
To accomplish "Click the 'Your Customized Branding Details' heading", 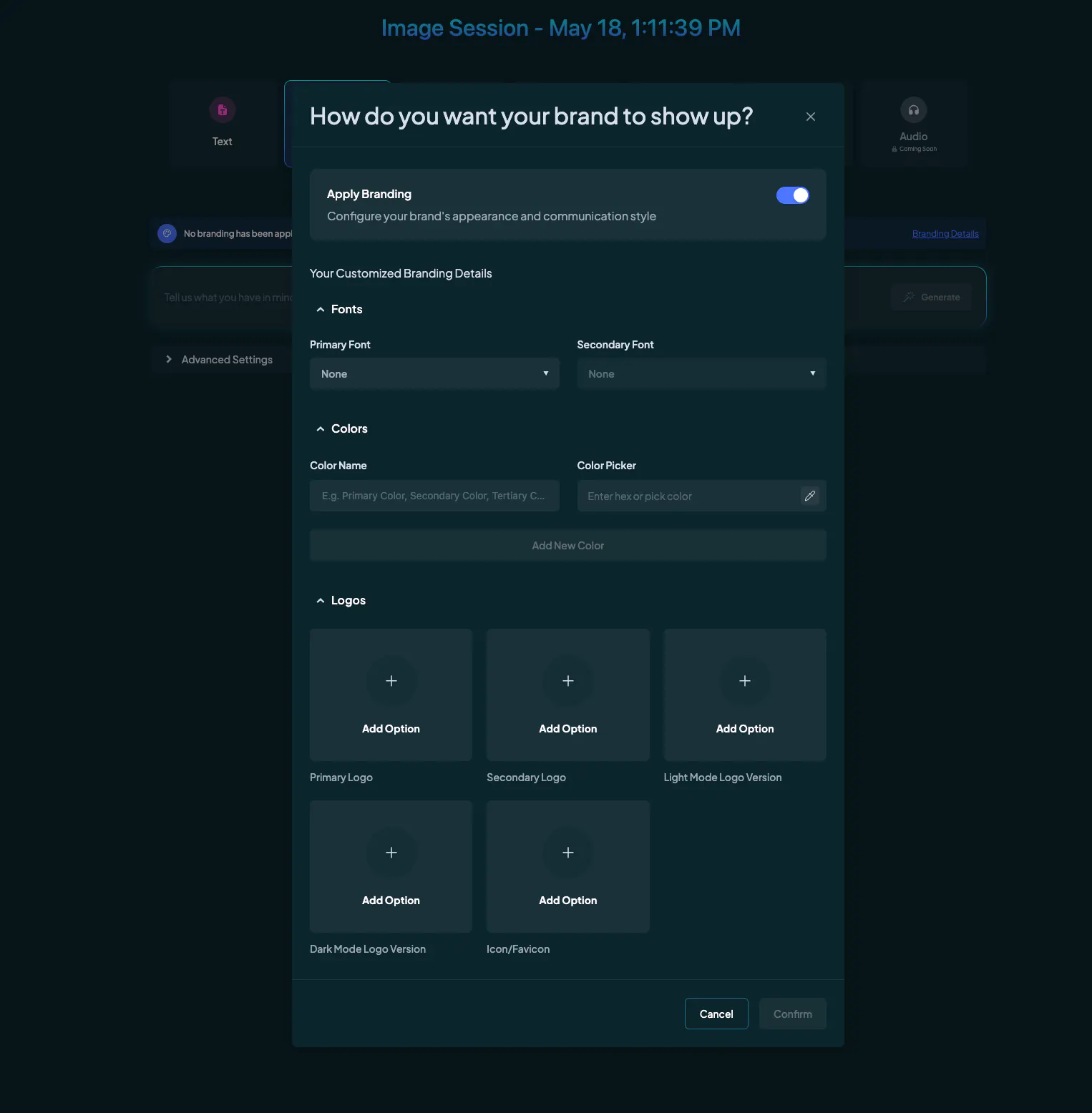I will coord(401,273).
